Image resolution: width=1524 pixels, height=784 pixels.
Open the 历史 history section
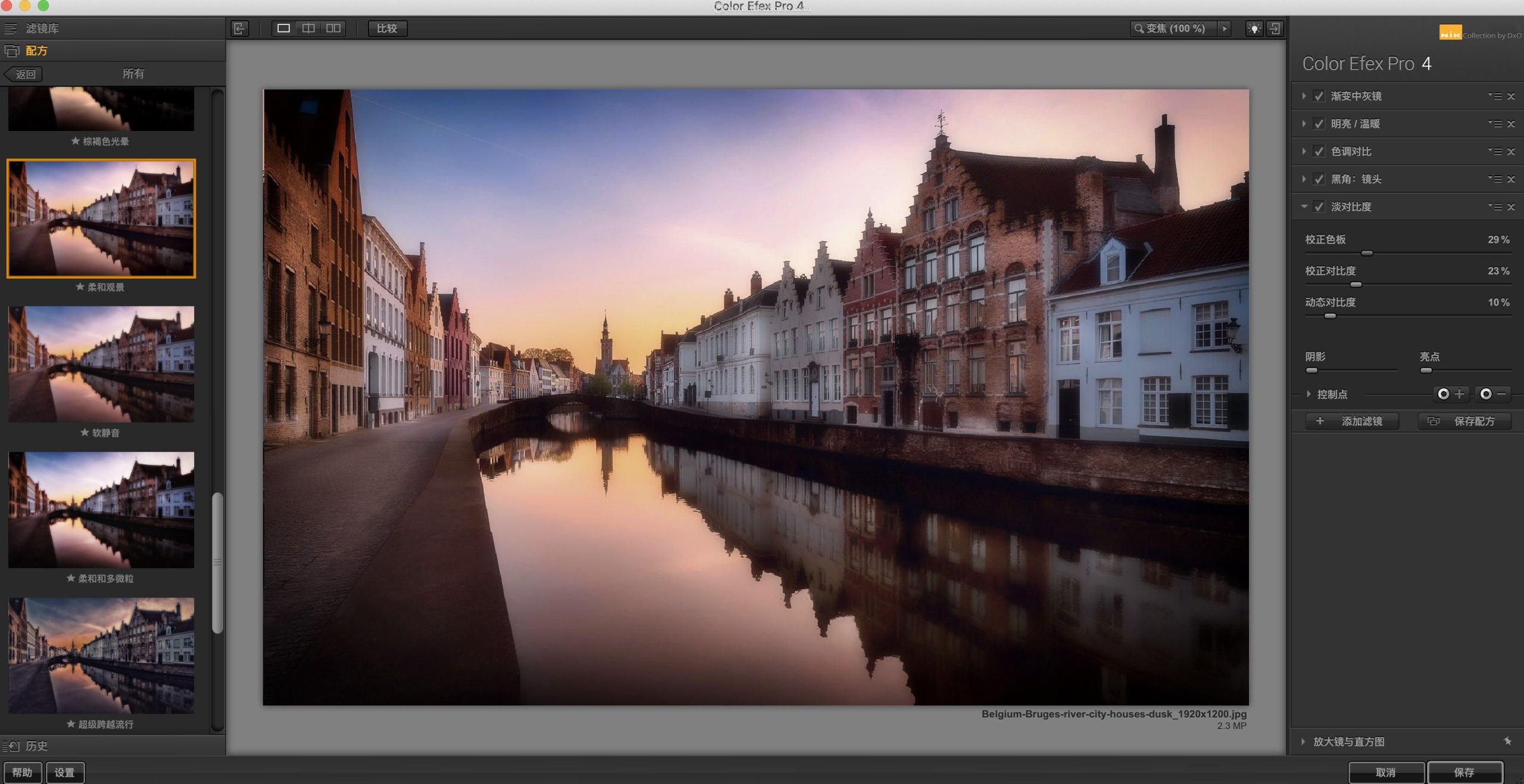pyautogui.click(x=113, y=745)
